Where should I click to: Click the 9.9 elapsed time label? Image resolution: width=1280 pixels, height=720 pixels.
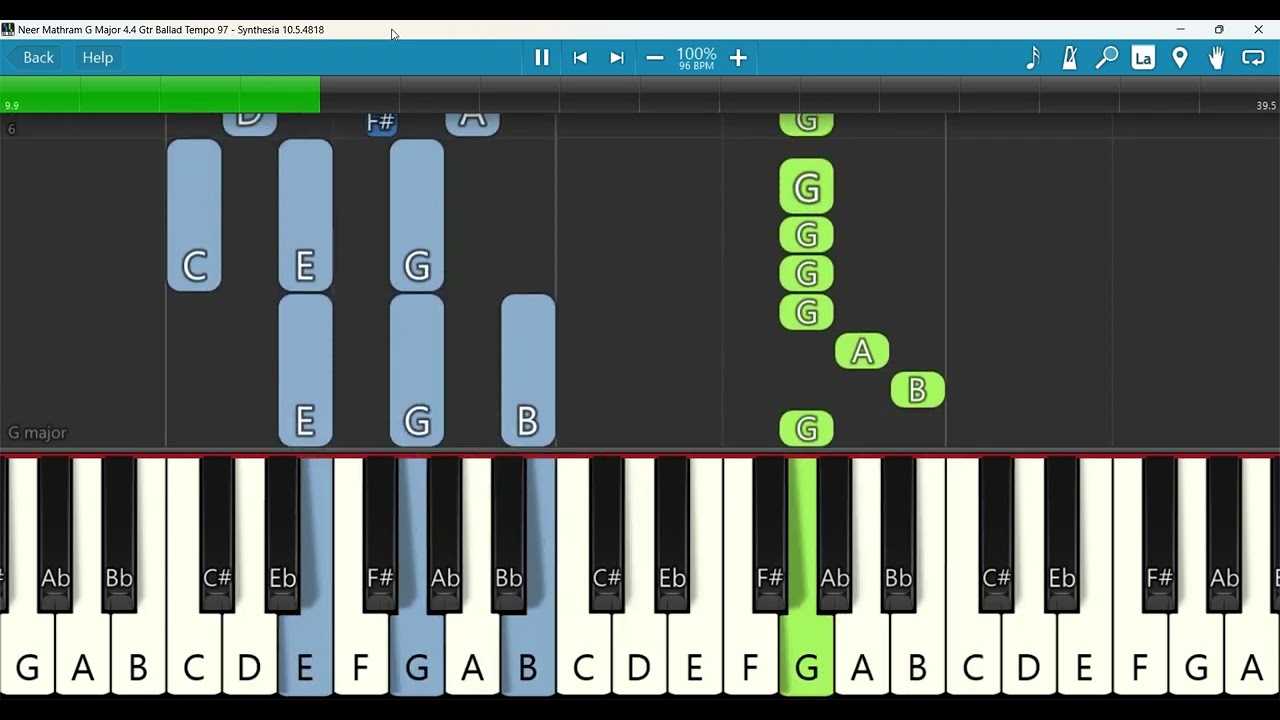pos(11,106)
